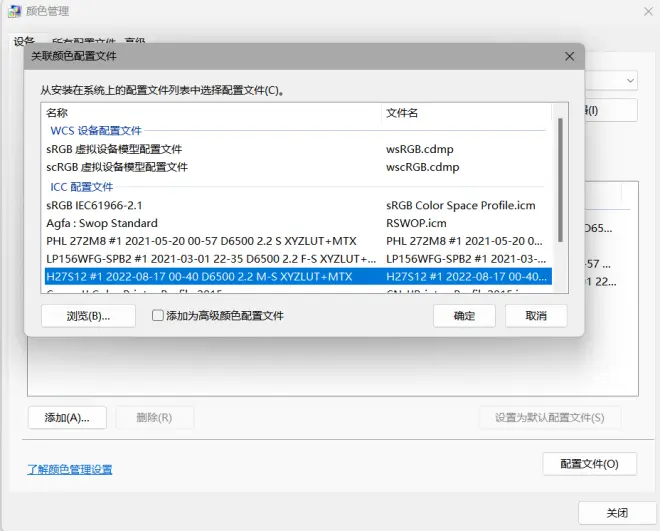The width and height of the screenshot is (660, 531).
Task: Click the 文件名 column header
Action: point(466,113)
